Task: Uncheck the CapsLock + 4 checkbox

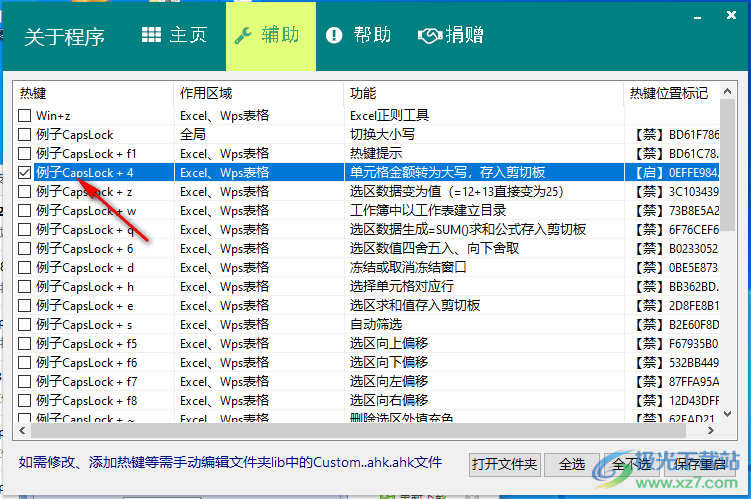Action: [24, 172]
